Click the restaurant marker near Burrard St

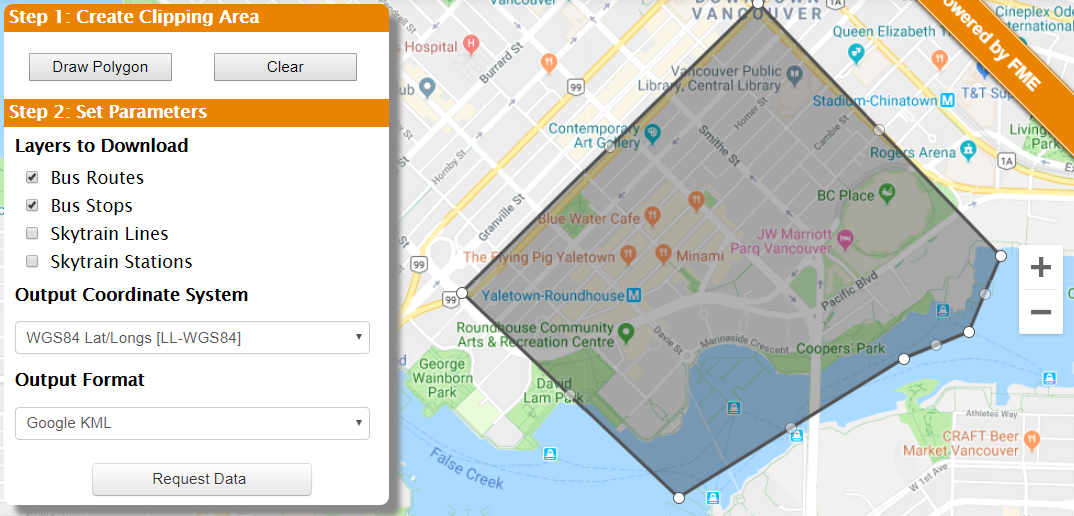(548, 63)
